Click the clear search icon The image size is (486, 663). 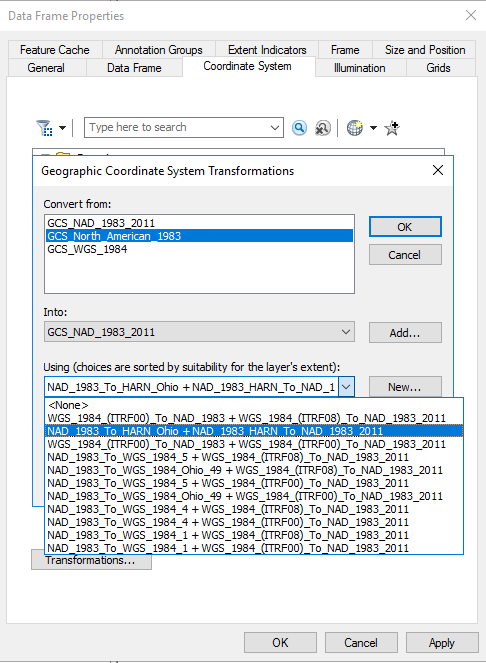point(323,127)
